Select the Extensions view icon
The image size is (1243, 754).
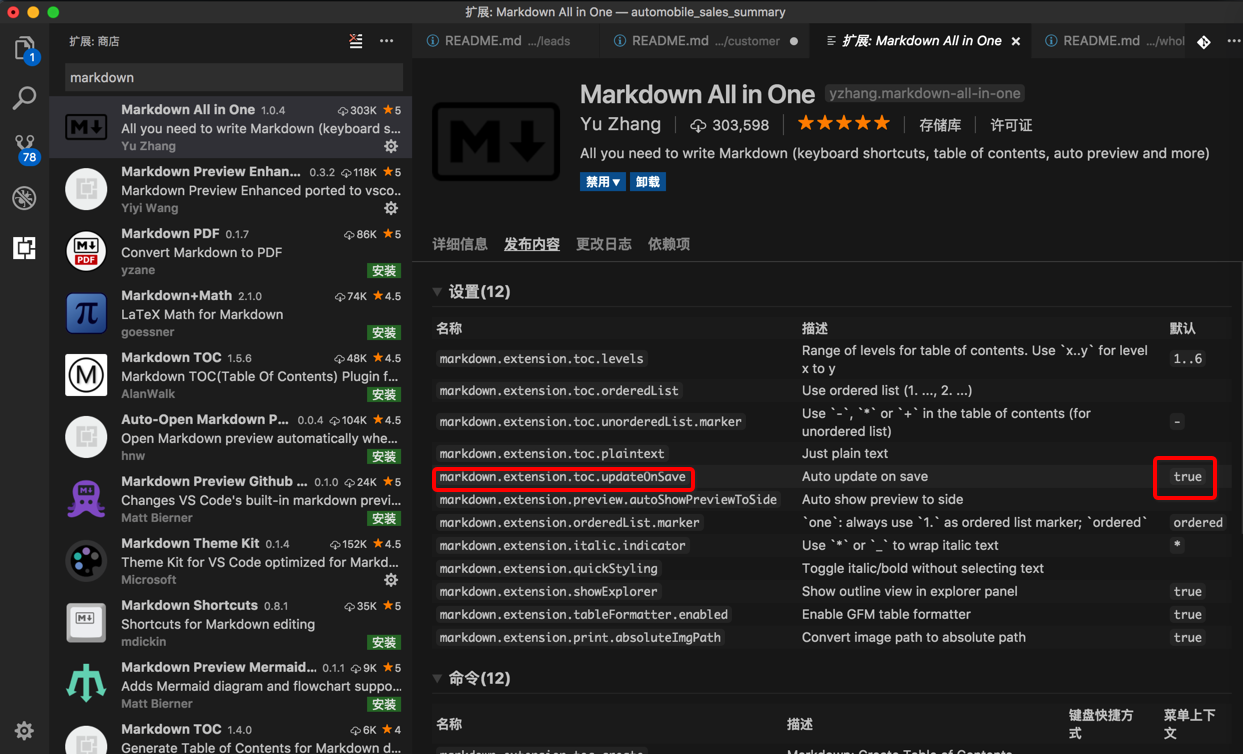pyautogui.click(x=24, y=247)
